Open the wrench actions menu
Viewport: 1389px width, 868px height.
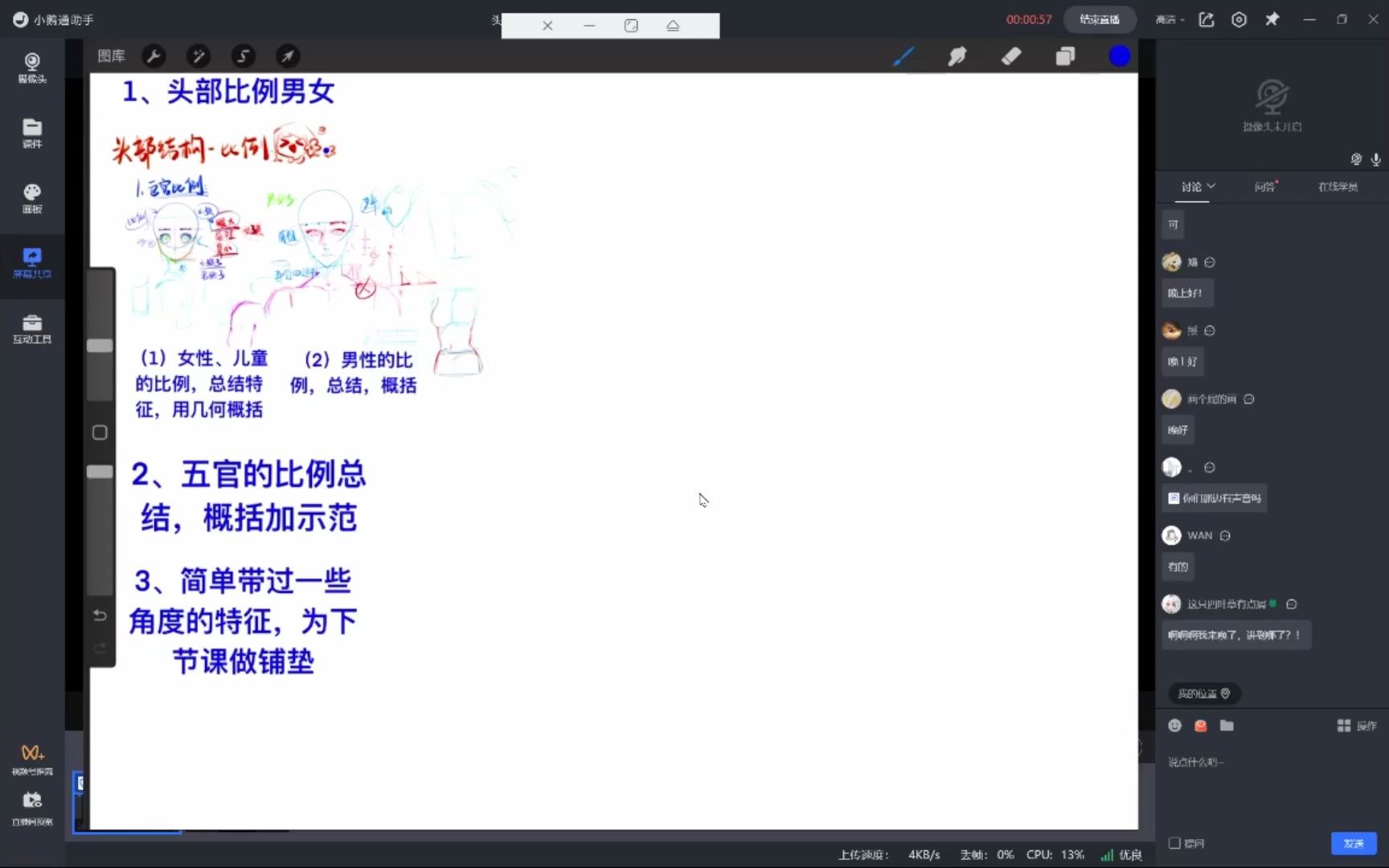click(x=154, y=55)
